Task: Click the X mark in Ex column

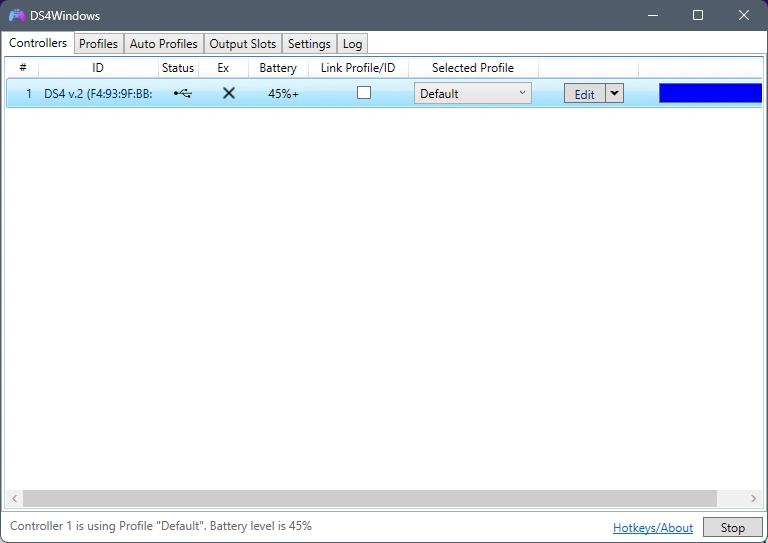Action: tap(229, 93)
